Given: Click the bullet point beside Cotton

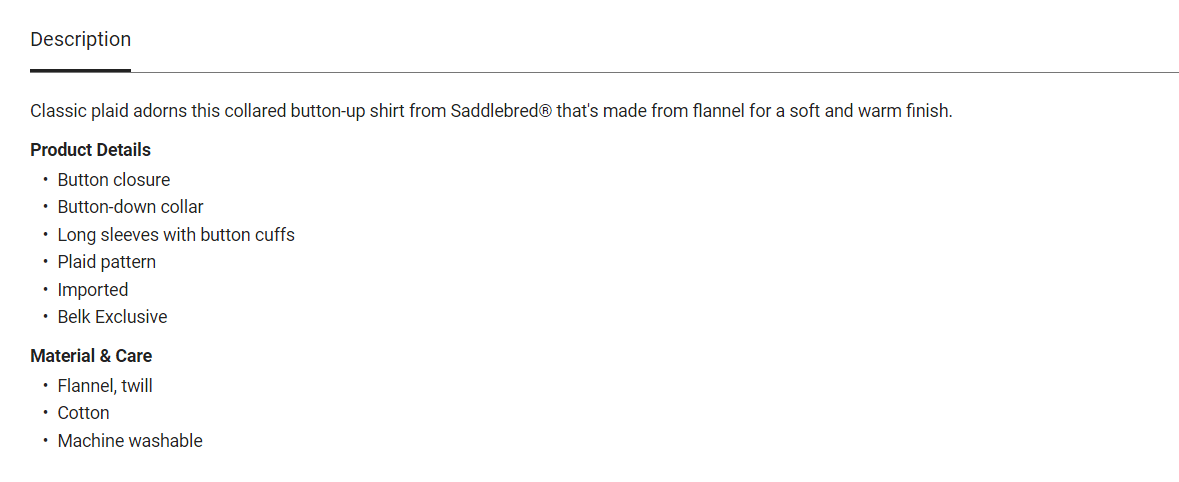Looking at the screenshot, I should (x=45, y=413).
